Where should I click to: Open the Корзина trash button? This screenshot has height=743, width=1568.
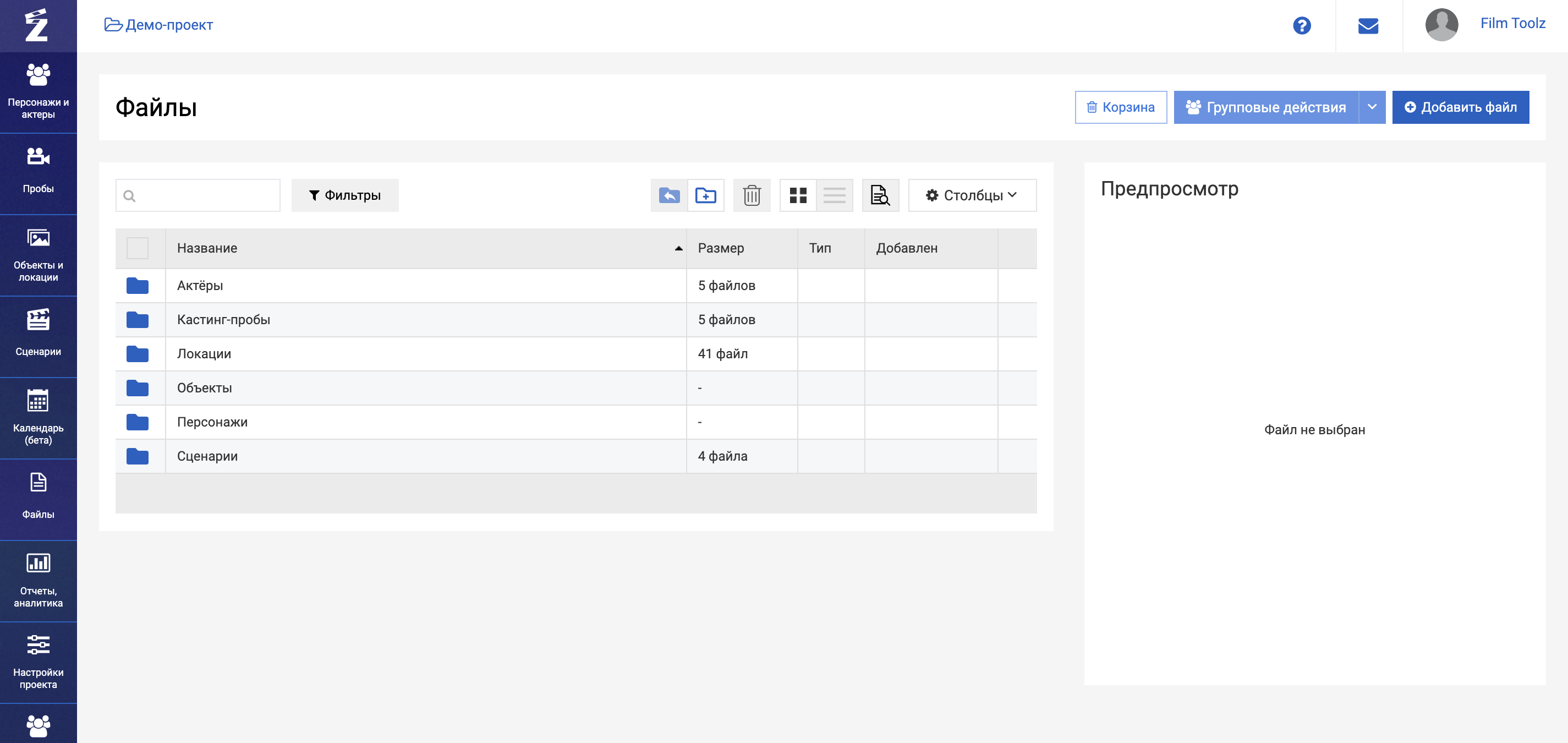pyautogui.click(x=1120, y=107)
